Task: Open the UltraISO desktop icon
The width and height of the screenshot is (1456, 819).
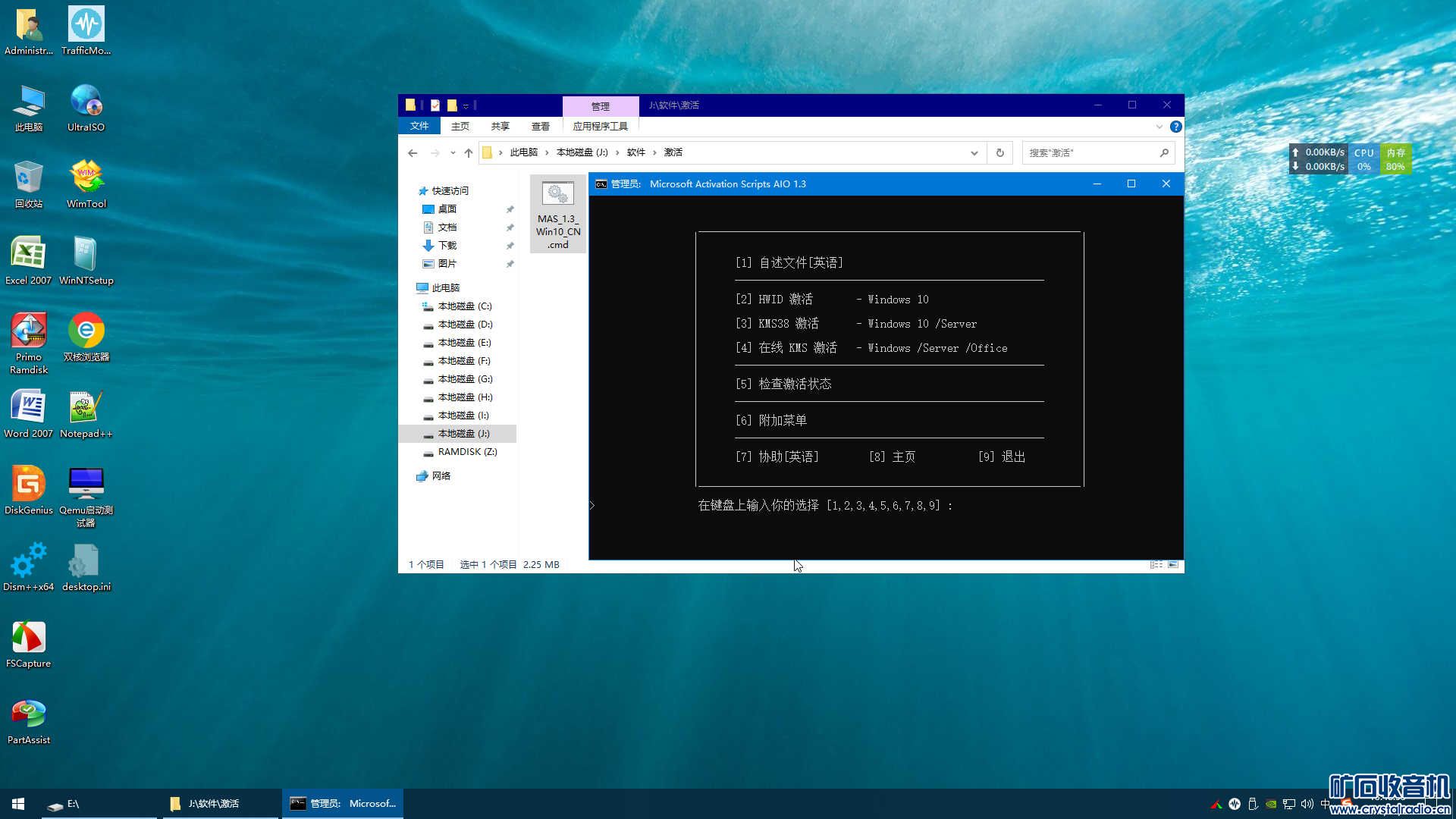Action: pyautogui.click(x=86, y=107)
